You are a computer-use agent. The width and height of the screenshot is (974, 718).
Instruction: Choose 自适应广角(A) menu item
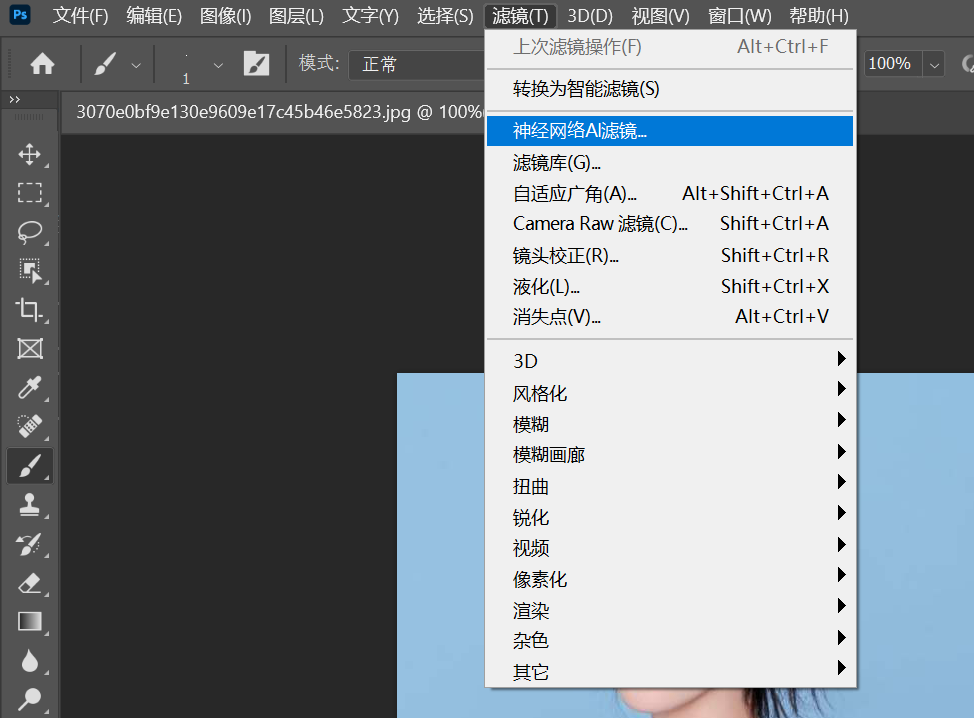[670, 193]
